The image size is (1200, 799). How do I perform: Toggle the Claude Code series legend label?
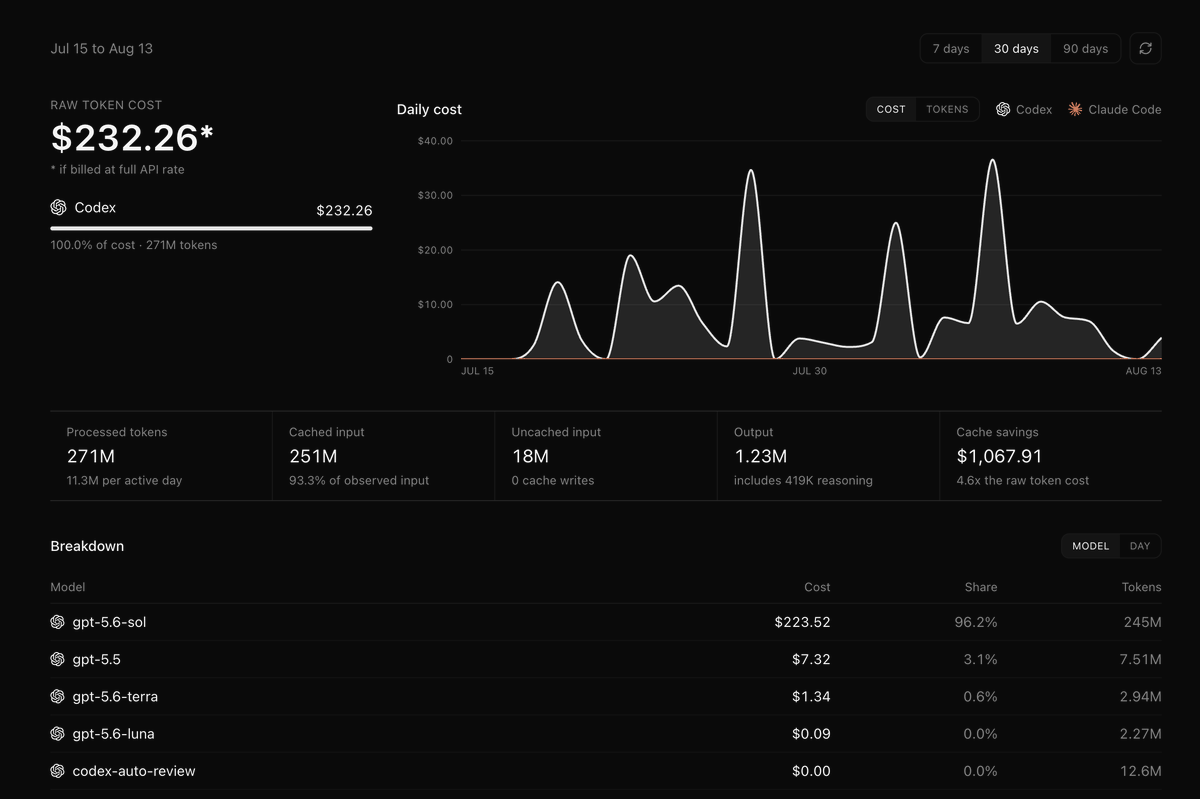click(1125, 109)
